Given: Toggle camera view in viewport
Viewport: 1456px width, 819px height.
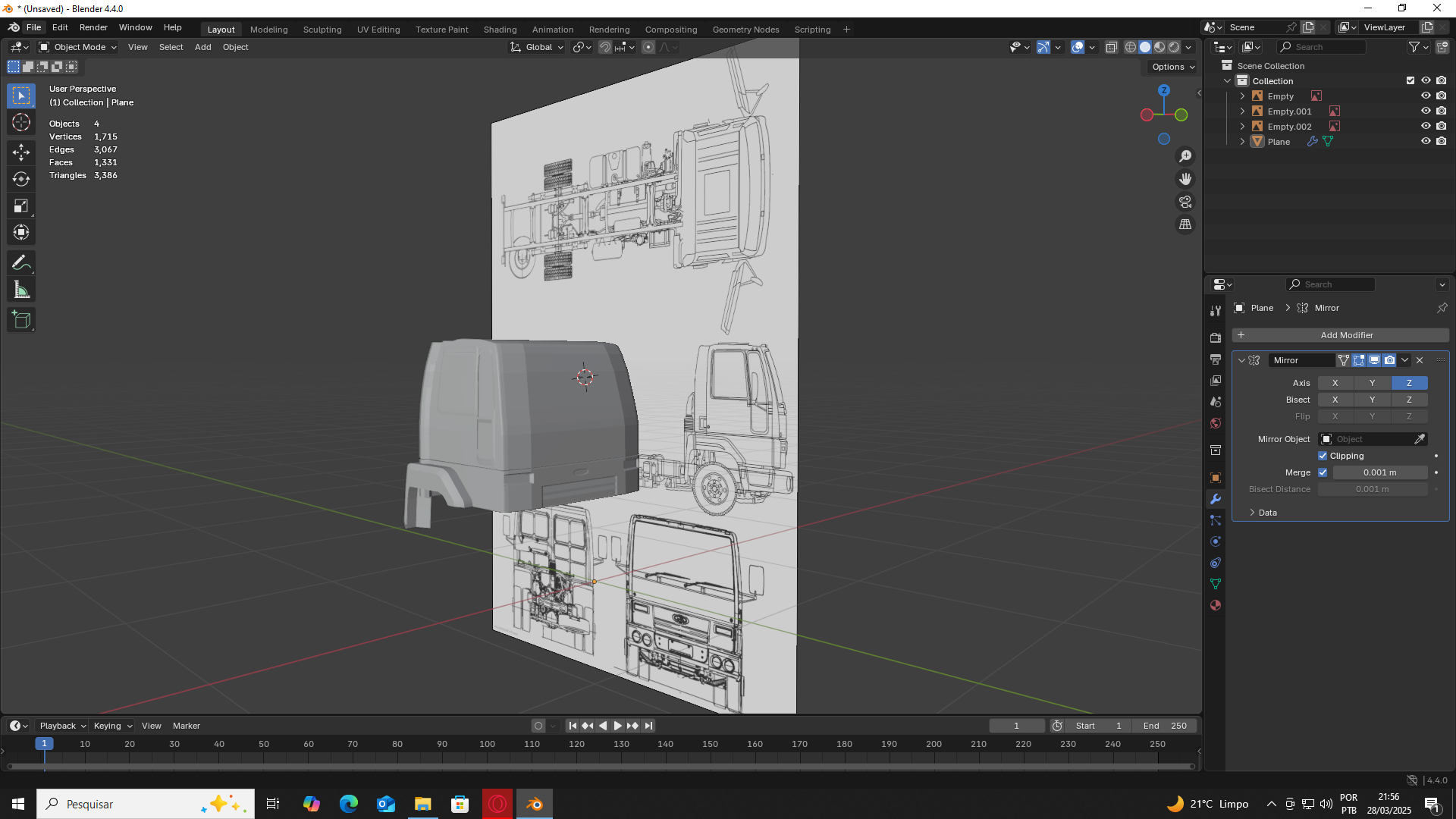Looking at the screenshot, I should 1185,202.
